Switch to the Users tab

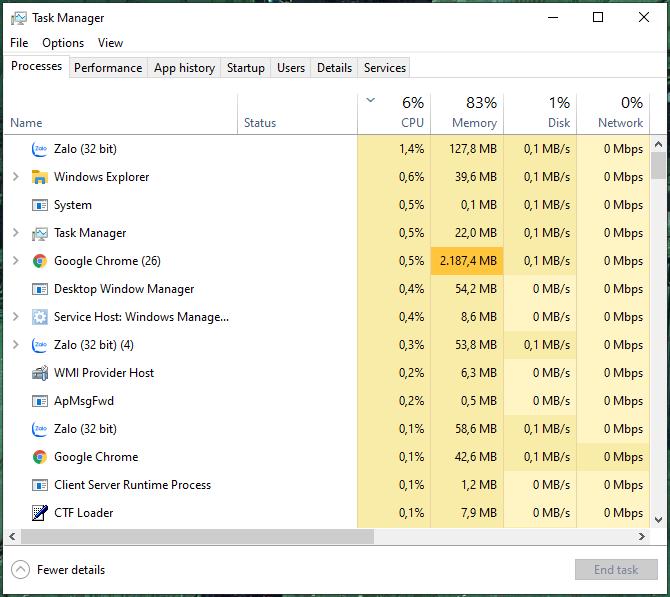(x=291, y=68)
